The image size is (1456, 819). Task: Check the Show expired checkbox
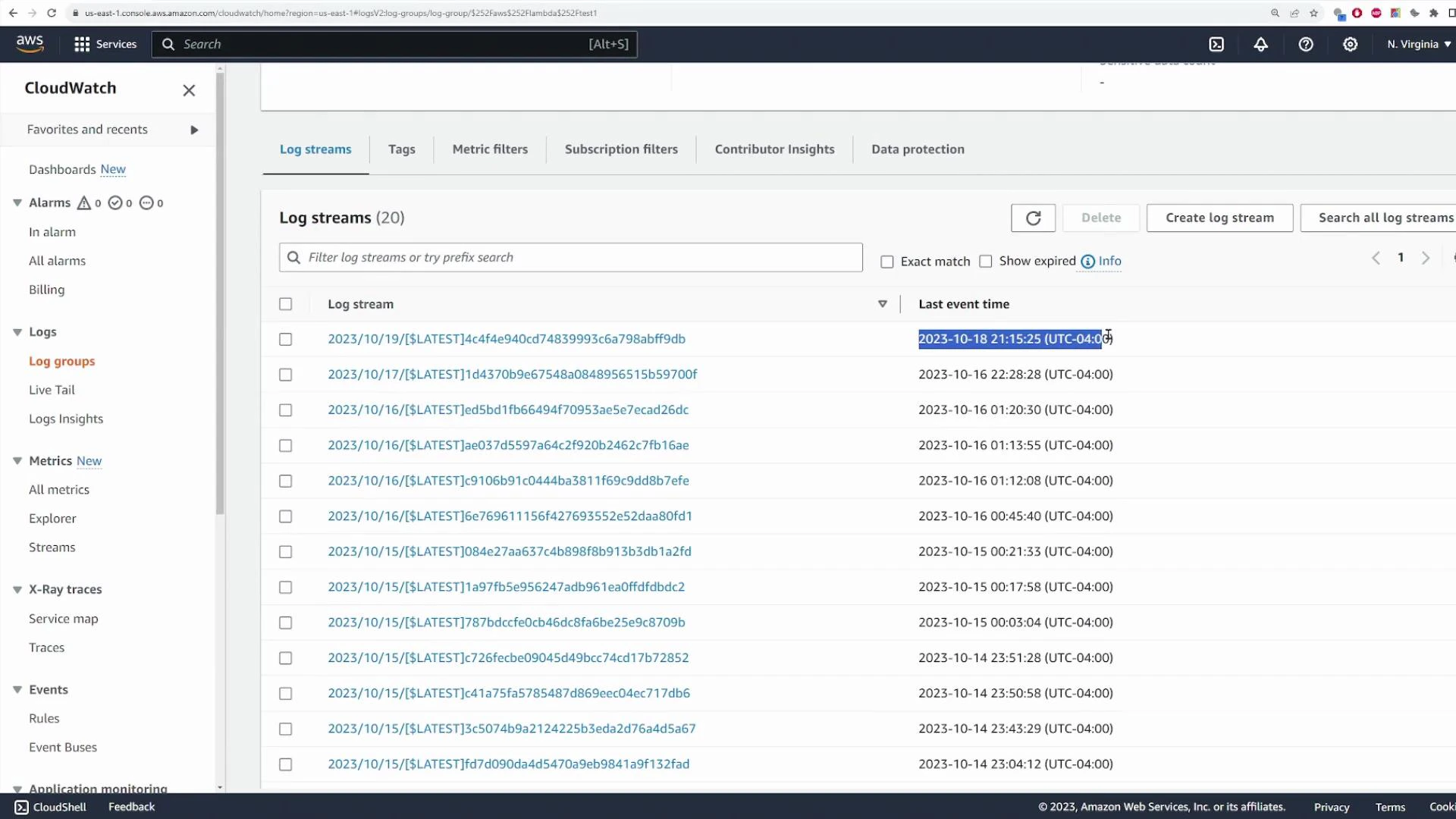986,261
